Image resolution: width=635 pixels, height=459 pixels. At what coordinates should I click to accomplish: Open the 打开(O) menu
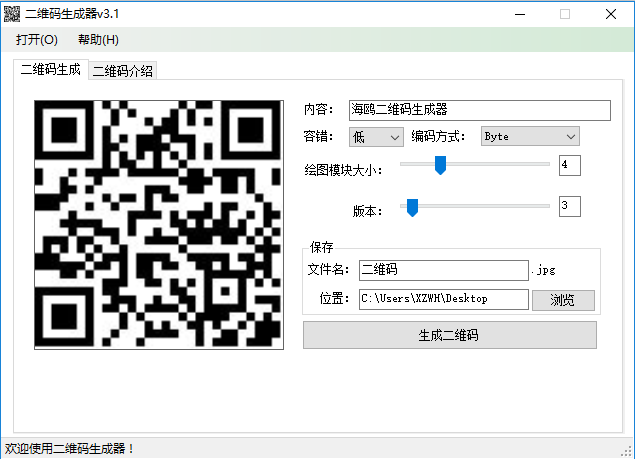tap(37, 40)
